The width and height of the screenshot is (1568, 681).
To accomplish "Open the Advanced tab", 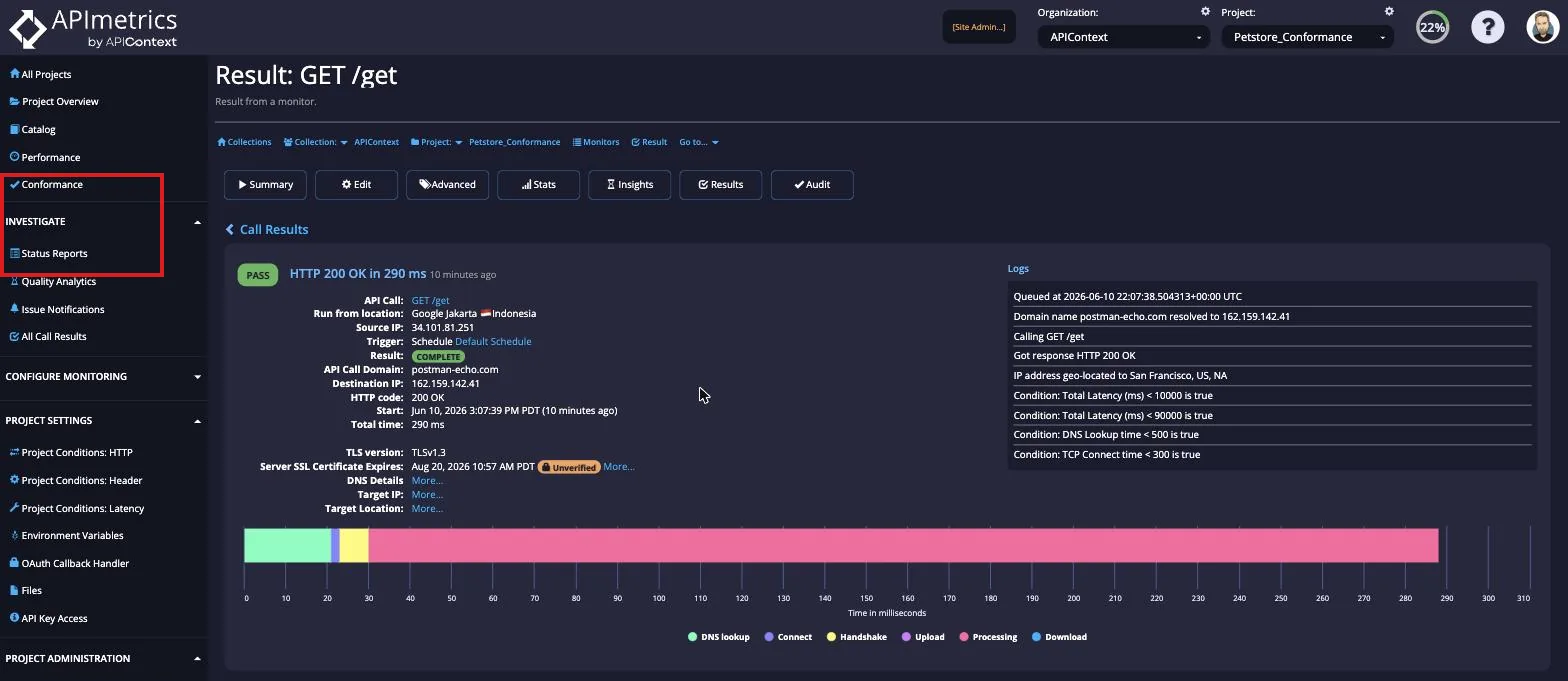I will point(447,185).
